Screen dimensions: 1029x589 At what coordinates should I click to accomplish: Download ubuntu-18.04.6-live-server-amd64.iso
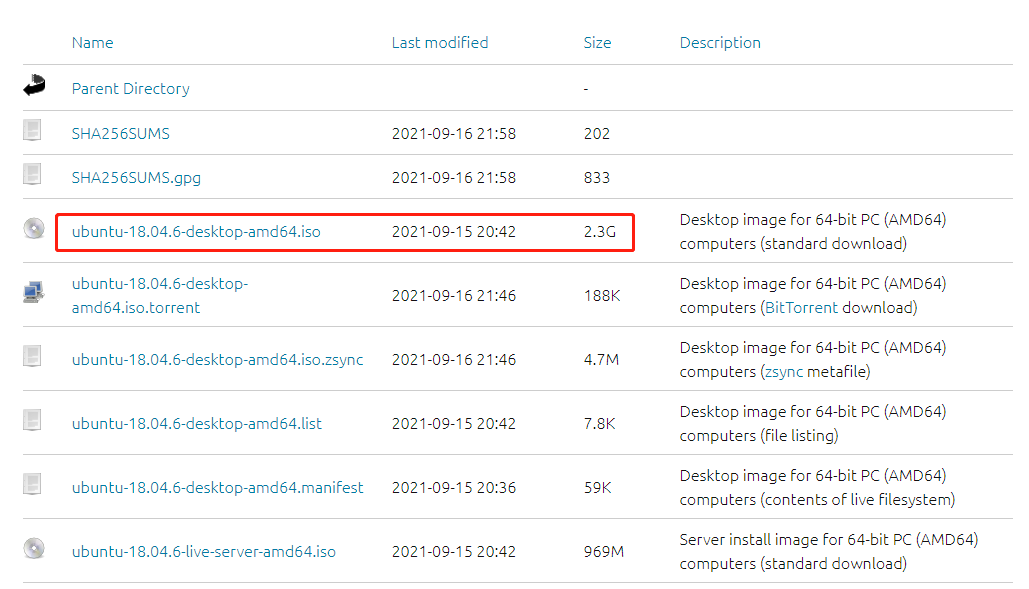pyautogui.click(x=203, y=552)
